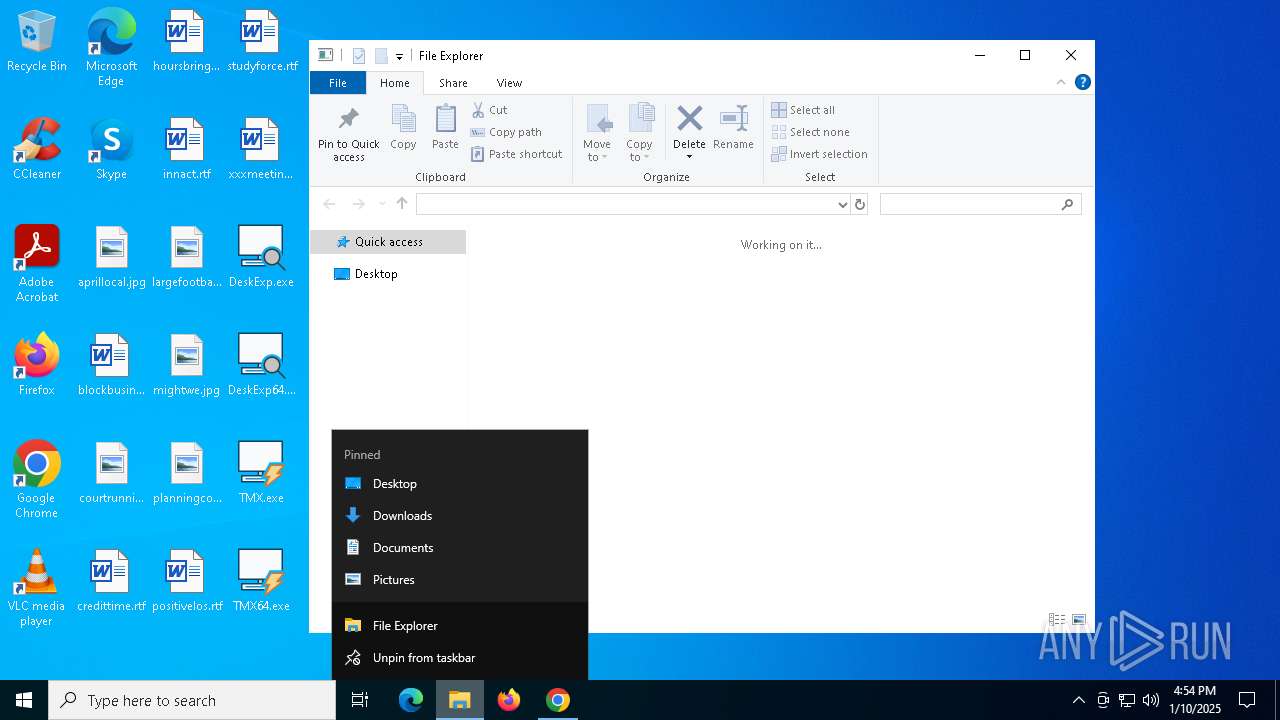The height and width of the screenshot is (720, 1280).
Task: Select aprillocal.jpg desktop file
Action: click(x=111, y=257)
